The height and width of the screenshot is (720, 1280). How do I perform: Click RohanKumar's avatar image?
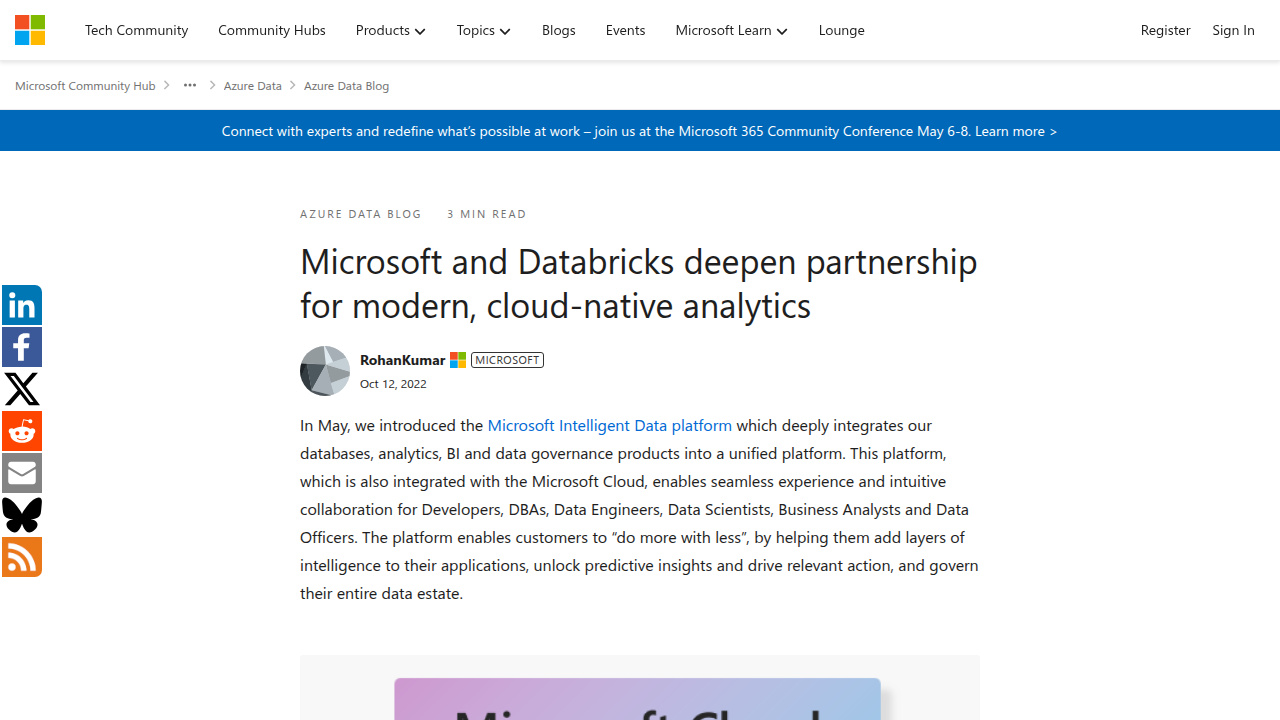click(x=325, y=371)
